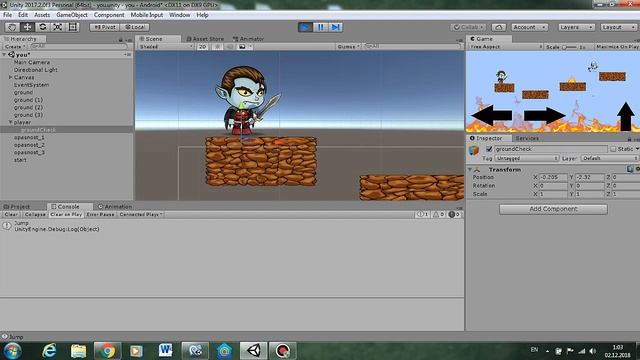The image size is (640, 360).
Task: Uncheck groundCheck active checkbox
Action: point(489,149)
